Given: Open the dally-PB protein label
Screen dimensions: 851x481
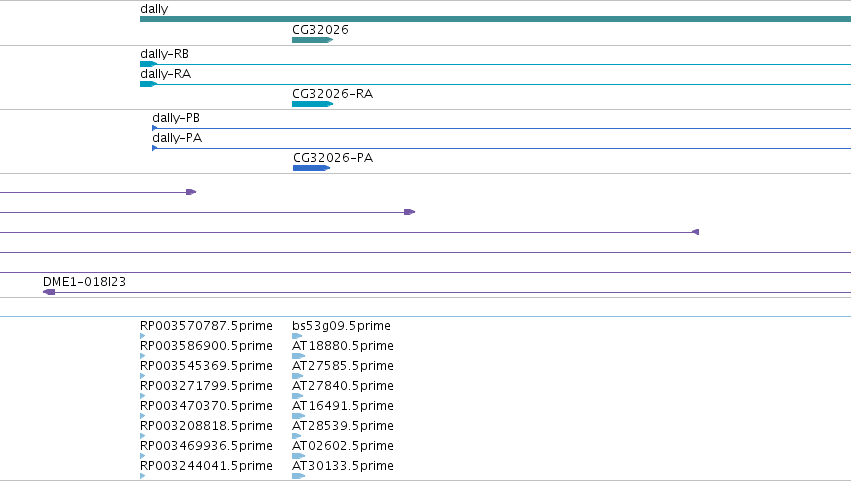Looking at the screenshot, I should click(x=176, y=118).
